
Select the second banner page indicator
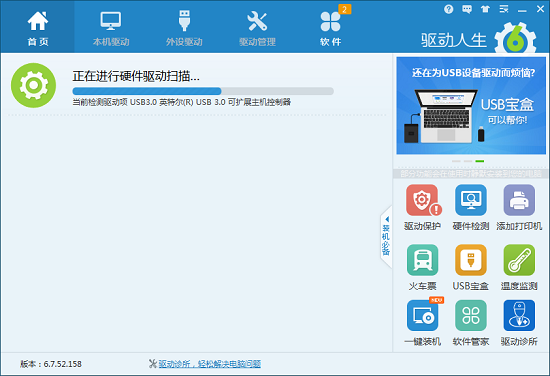point(468,161)
